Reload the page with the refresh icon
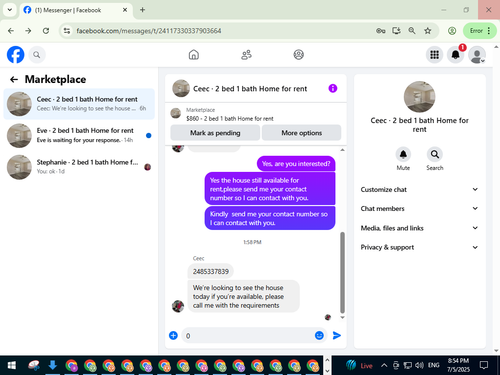Image resolution: width=500 pixels, height=375 pixels. 46,31
